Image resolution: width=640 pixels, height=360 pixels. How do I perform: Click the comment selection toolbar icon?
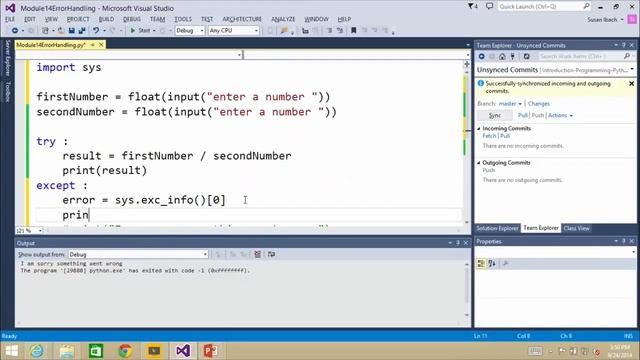point(330,31)
